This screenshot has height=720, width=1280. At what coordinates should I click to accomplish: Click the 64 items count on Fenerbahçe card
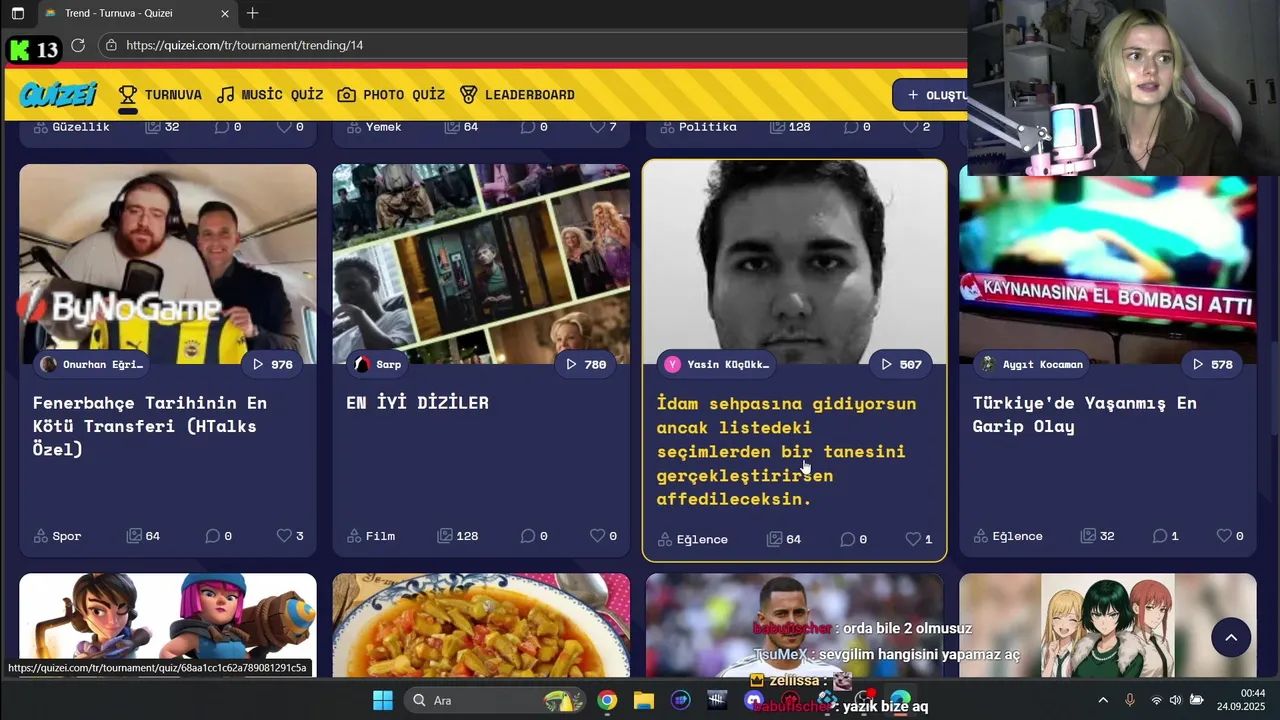click(x=143, y=536)
